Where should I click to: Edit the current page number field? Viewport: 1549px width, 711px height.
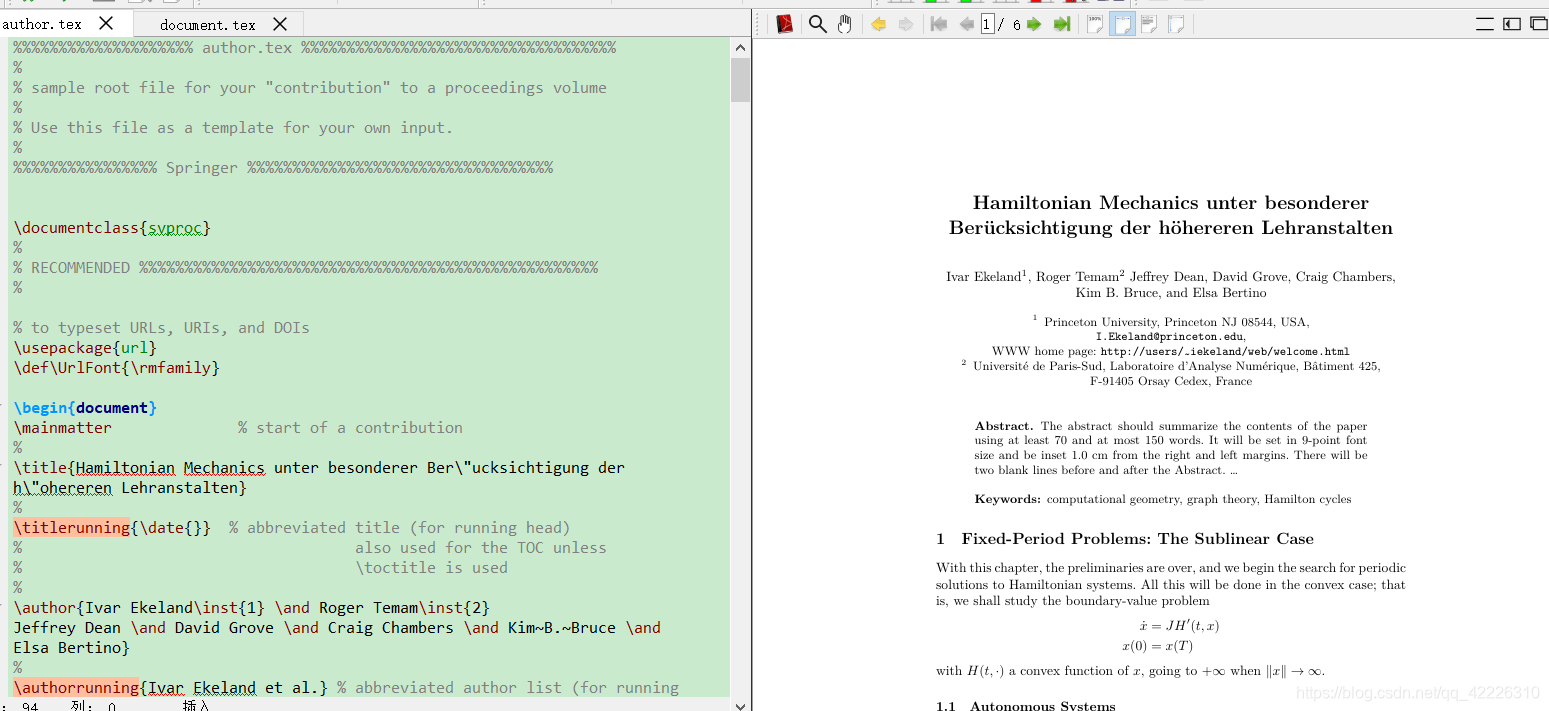(988, 24)
